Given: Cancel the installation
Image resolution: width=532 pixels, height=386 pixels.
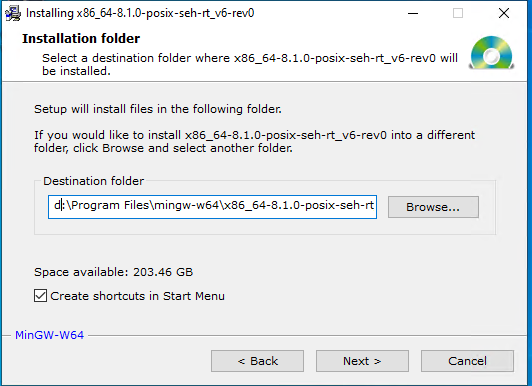Looking at the screenshot, I should [468, 361].
